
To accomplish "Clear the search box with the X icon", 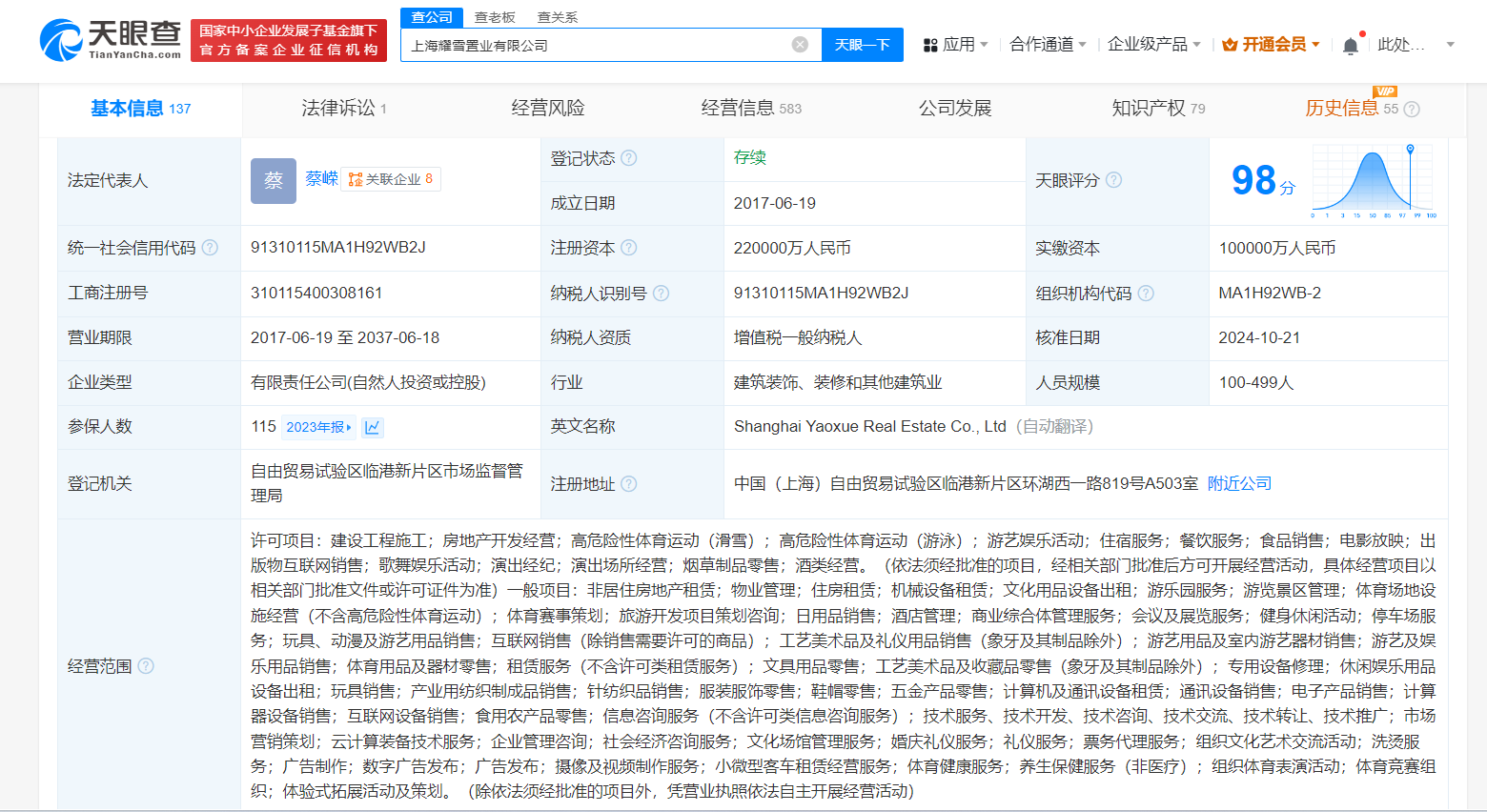I will point(798,45).
